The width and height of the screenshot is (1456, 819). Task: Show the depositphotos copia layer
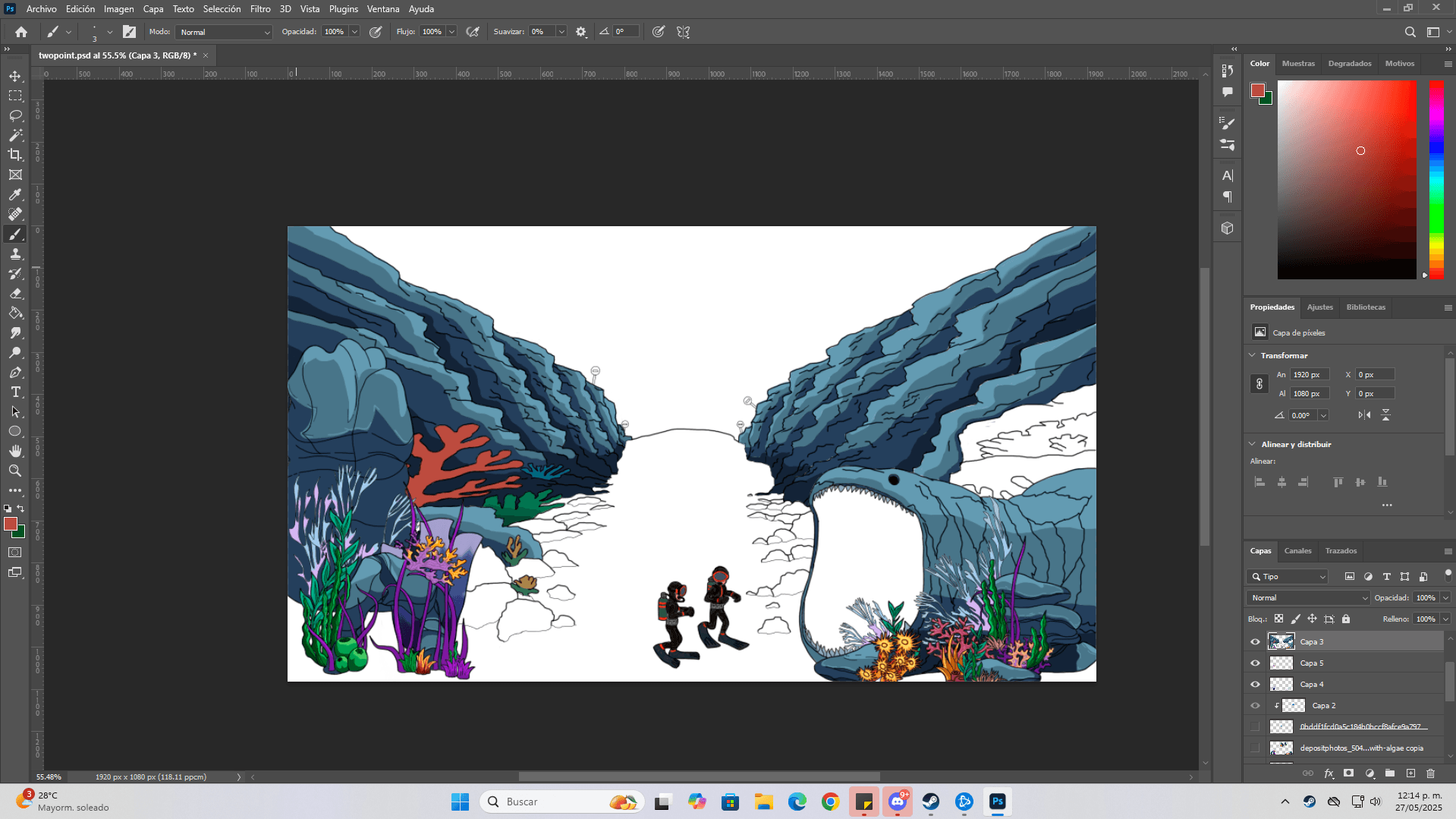point(1255,748)
